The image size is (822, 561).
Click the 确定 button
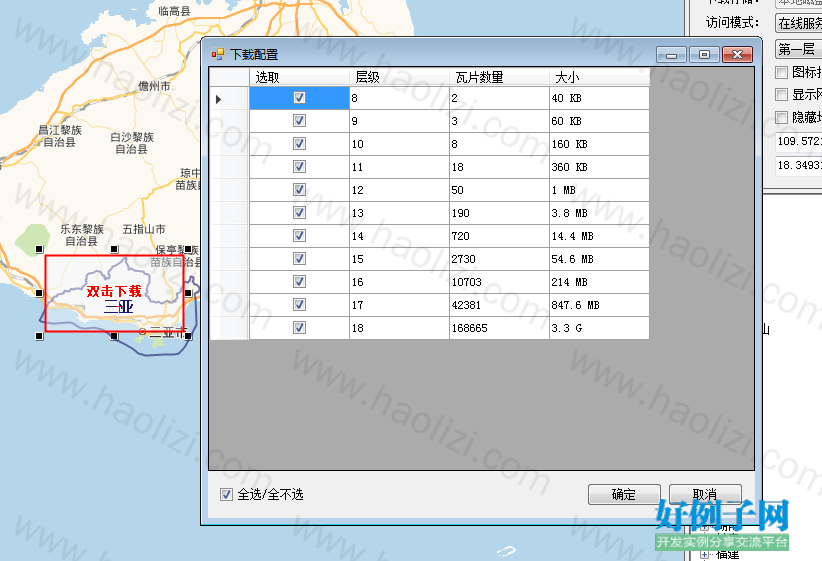[x=624, y=494]
